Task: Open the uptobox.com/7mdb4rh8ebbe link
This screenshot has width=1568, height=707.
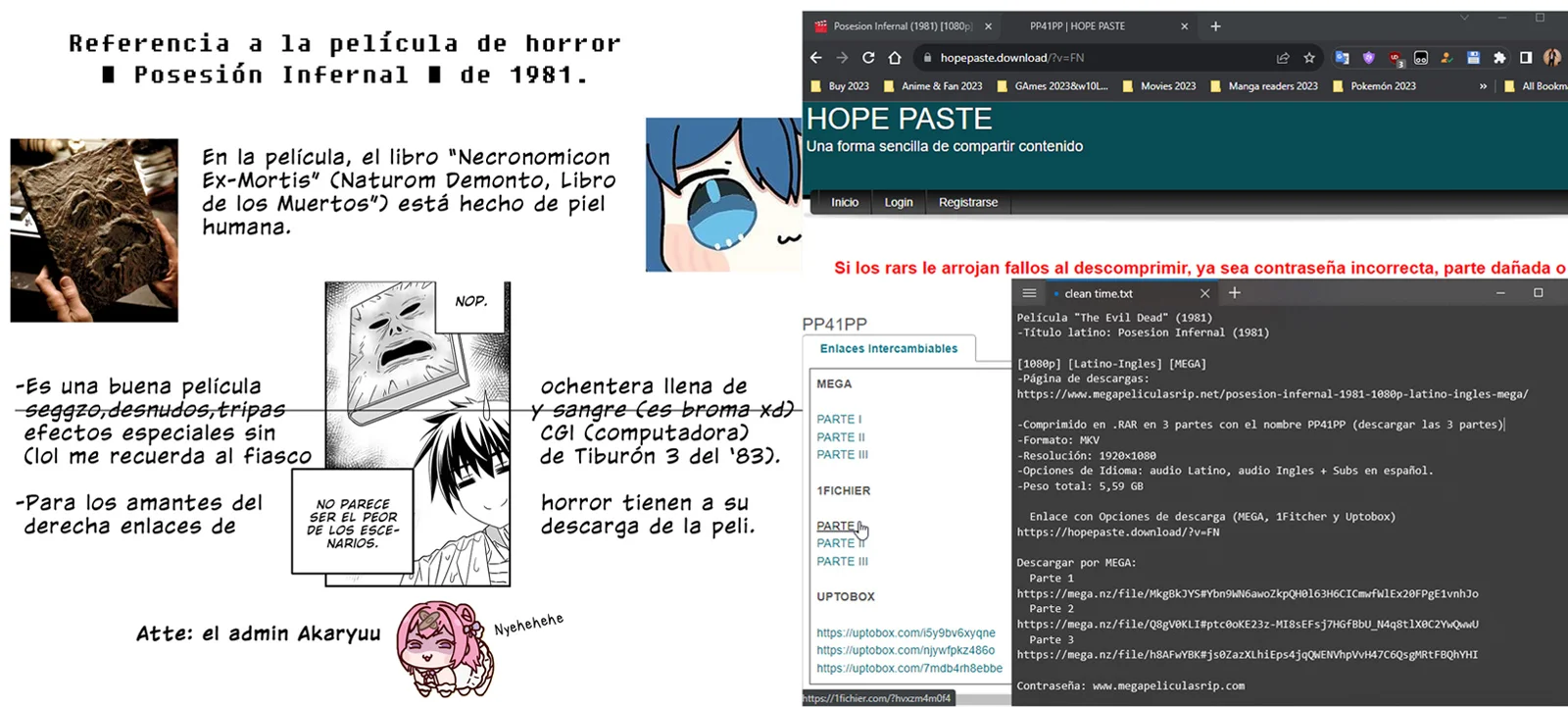Action: [x=909, y=669]
